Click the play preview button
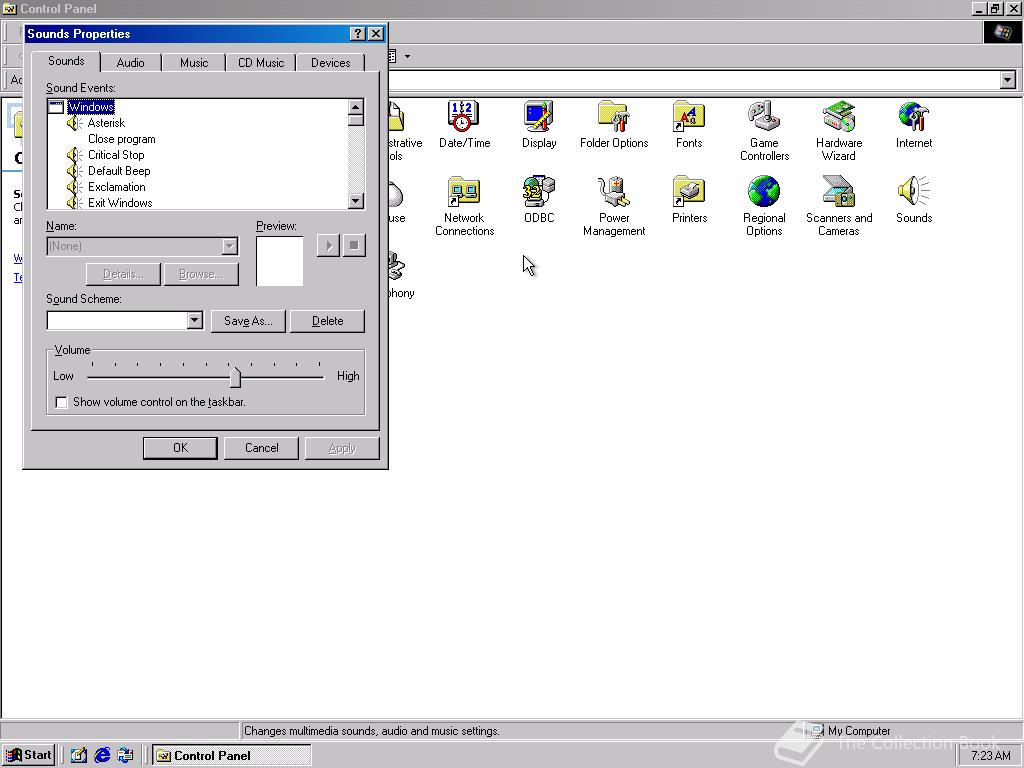This screenshot has height=768, width=1024. tap(328, 246)
